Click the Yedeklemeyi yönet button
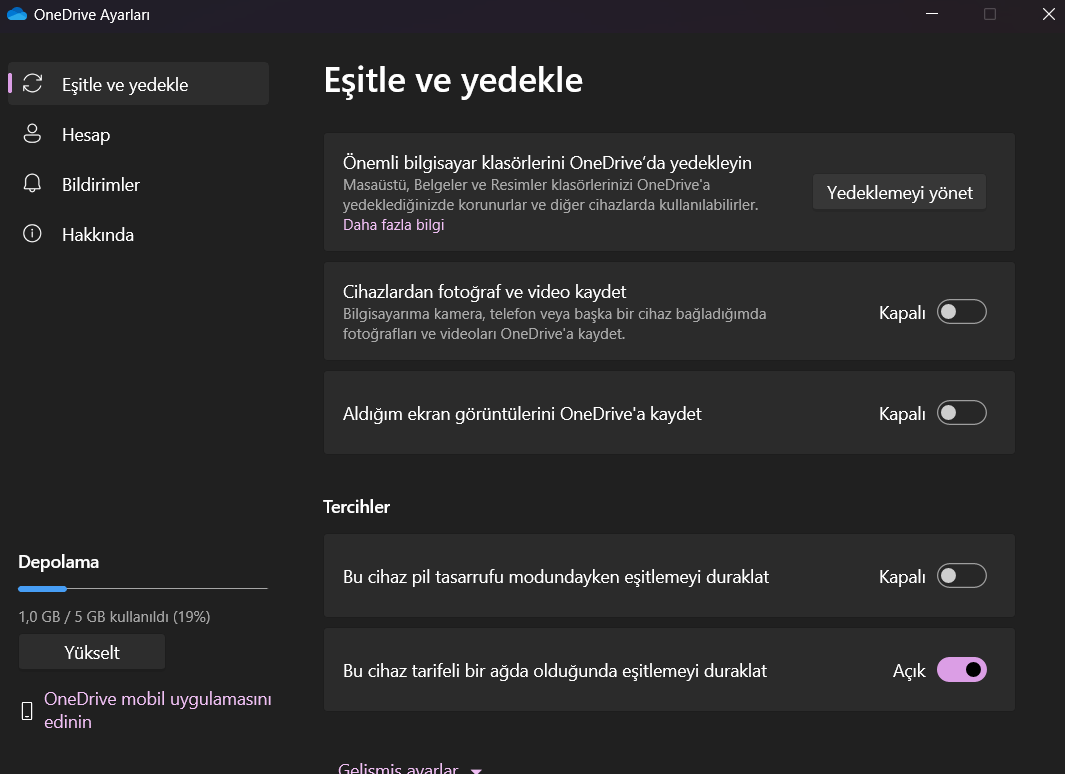Viewport: 1065px width, 774px height. tap(899, 193)
